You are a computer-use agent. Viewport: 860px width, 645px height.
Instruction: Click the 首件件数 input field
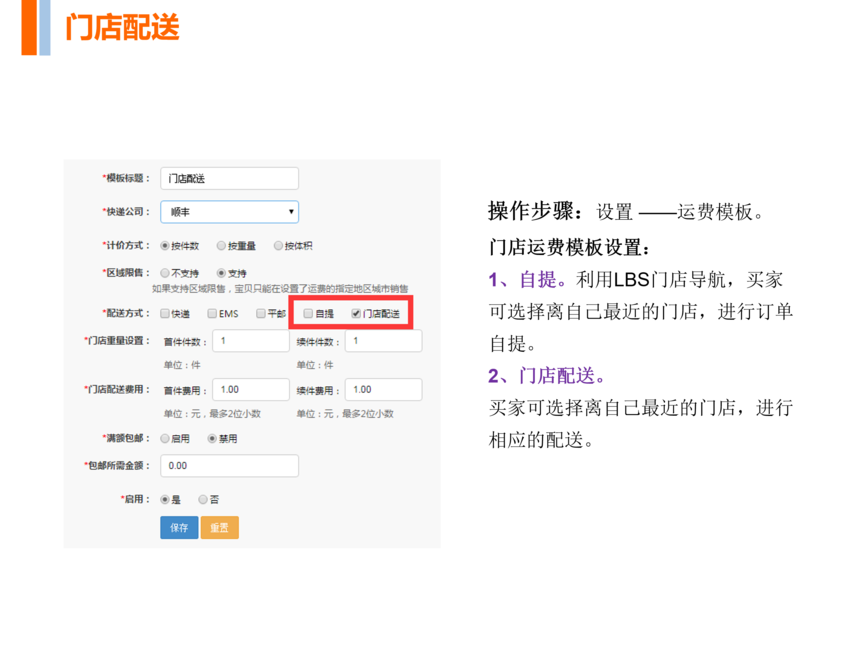[x=250, y=341]
